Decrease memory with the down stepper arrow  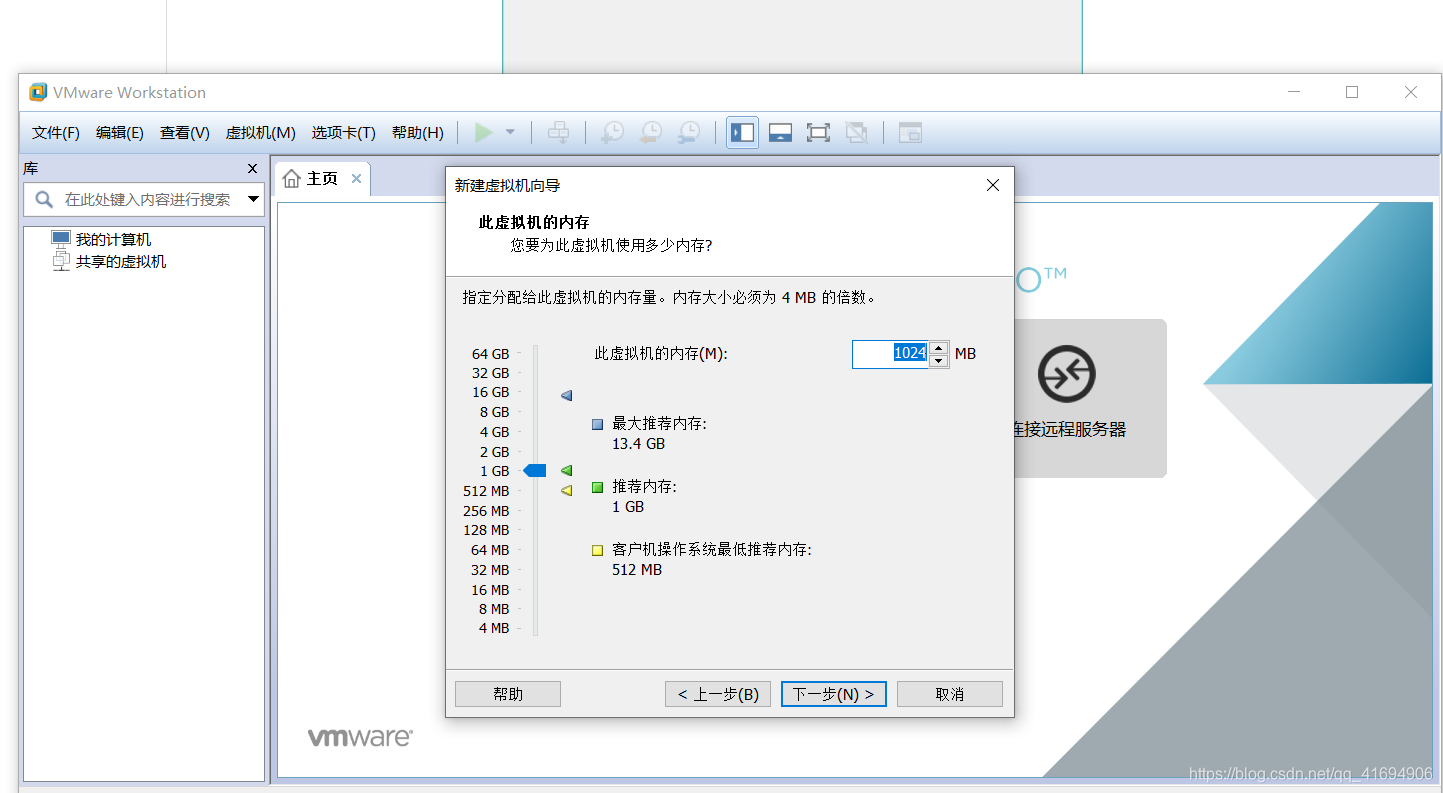point(939,361)
